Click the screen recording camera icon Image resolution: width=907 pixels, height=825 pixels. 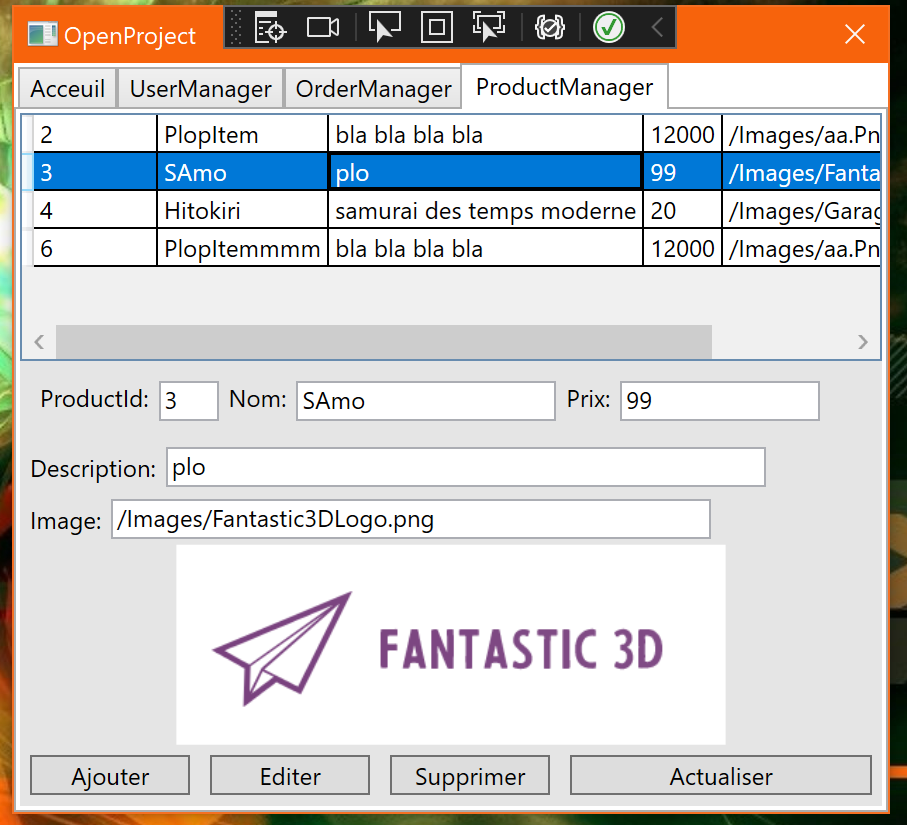pos(322,28)
